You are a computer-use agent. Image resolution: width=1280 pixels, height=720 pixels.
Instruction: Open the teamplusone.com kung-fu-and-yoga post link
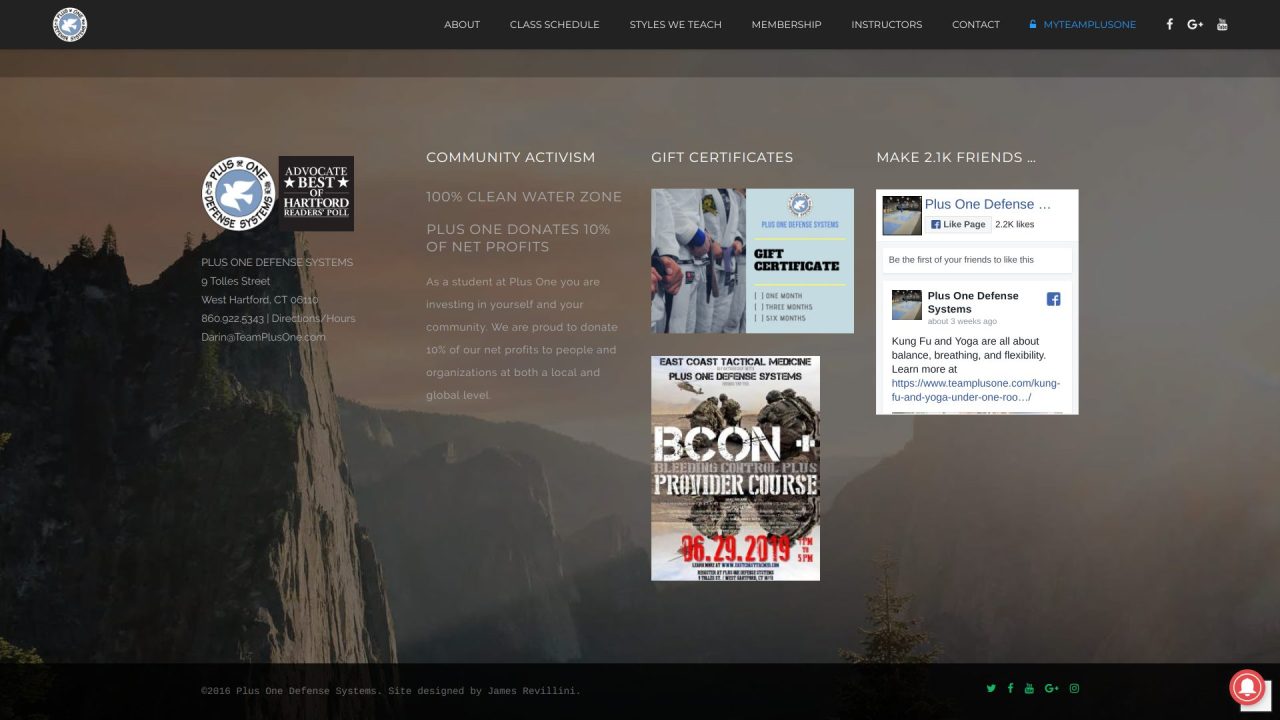[976, 390]
